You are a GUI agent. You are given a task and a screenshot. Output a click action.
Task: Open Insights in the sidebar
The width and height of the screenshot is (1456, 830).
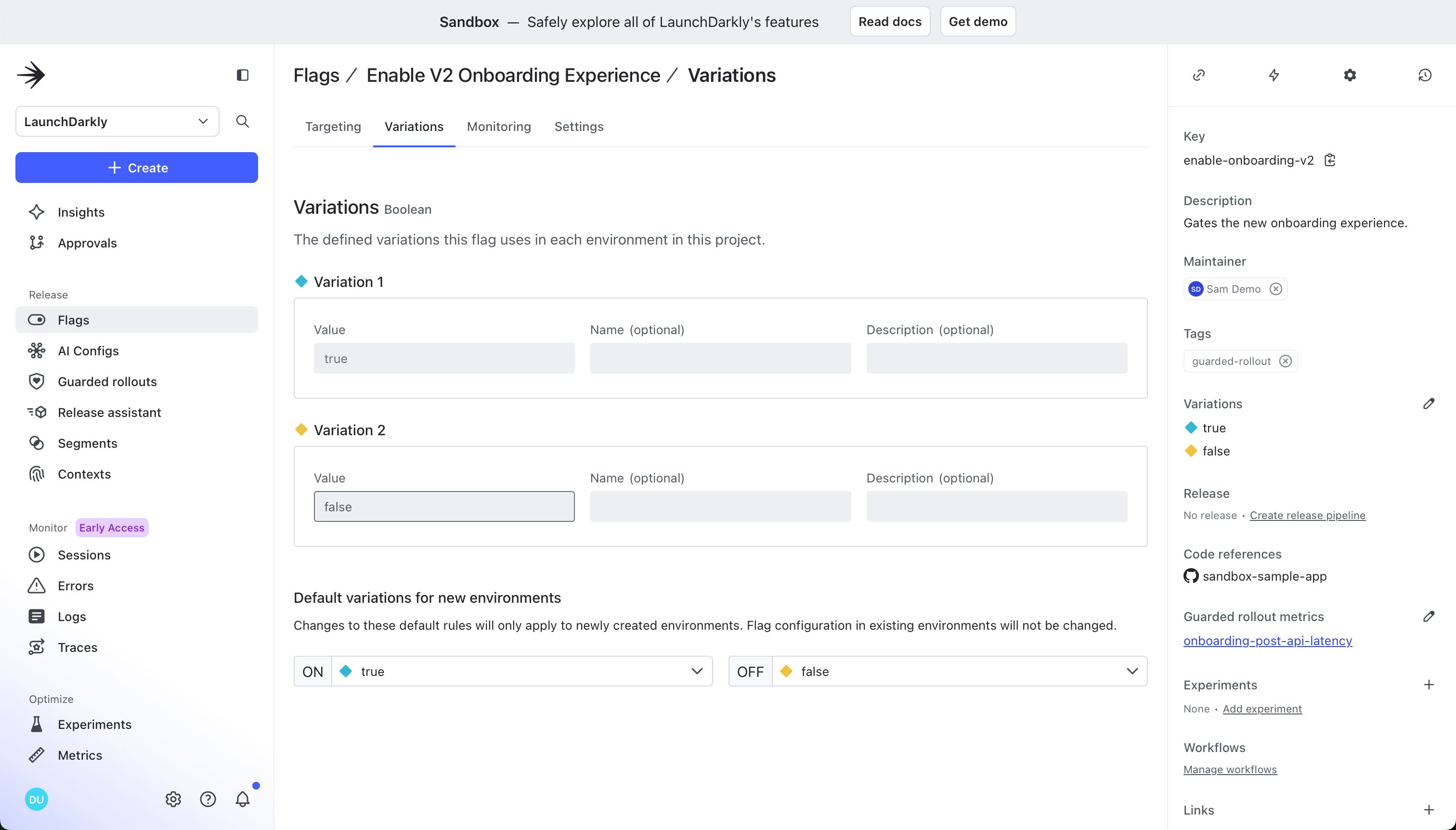tap(137, 212)
